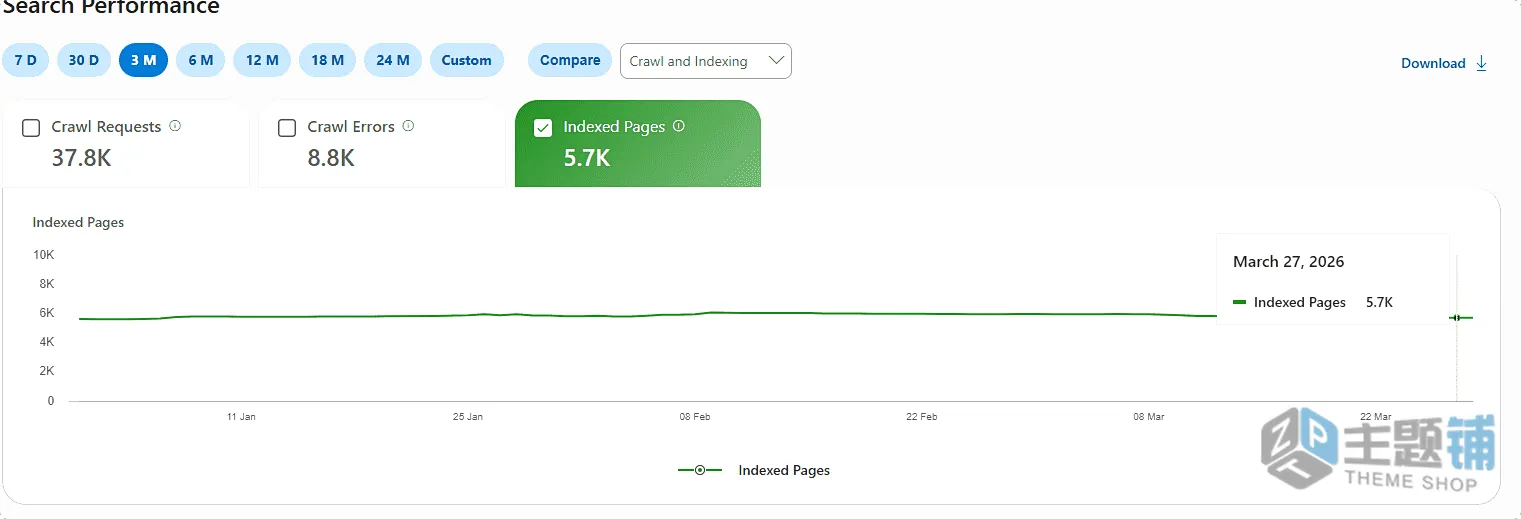Select the 7 D time range
This screenshot has height=519, width=1521.
[x=26, y=60]
